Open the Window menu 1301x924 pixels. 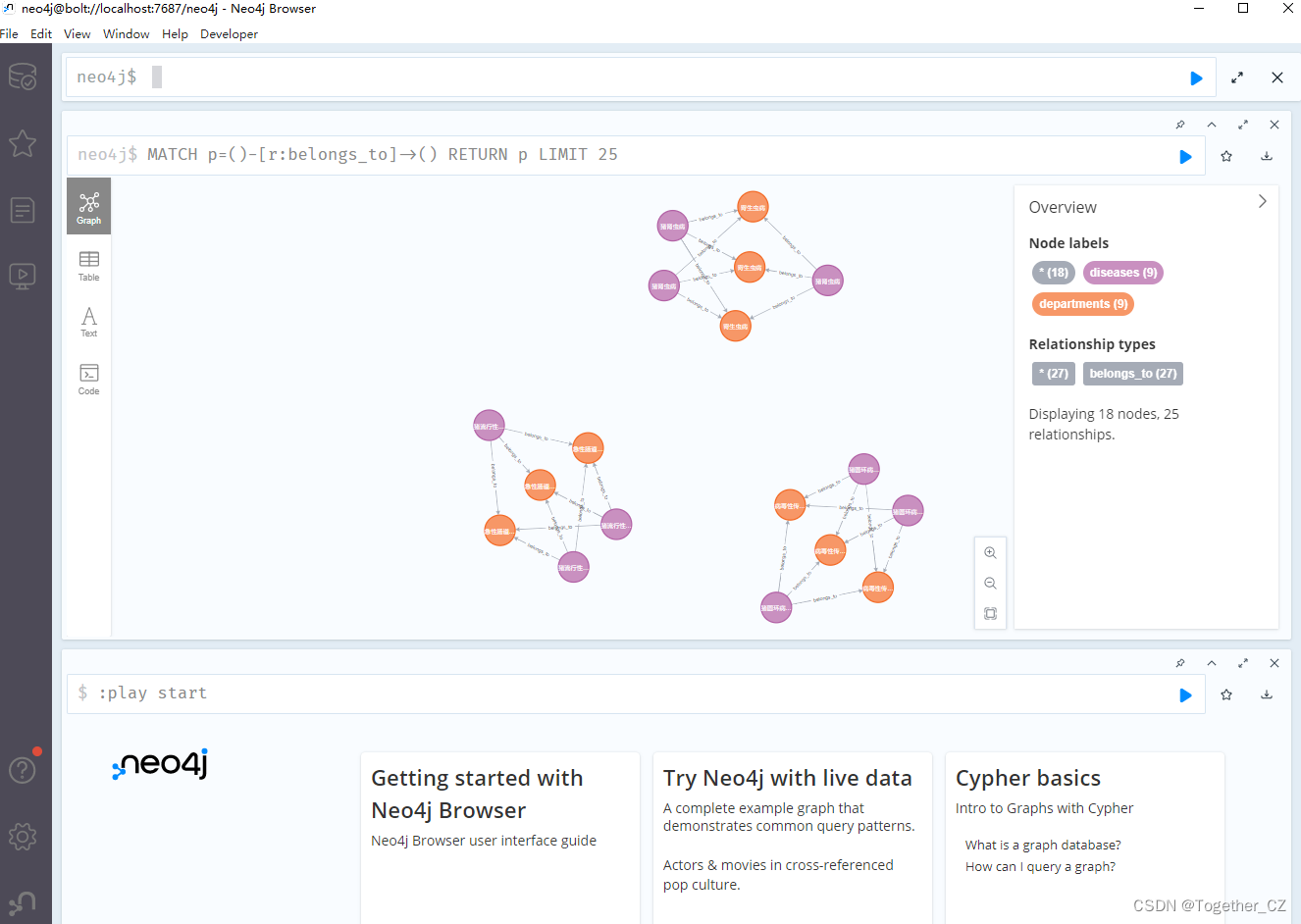[x=127, y=33]
